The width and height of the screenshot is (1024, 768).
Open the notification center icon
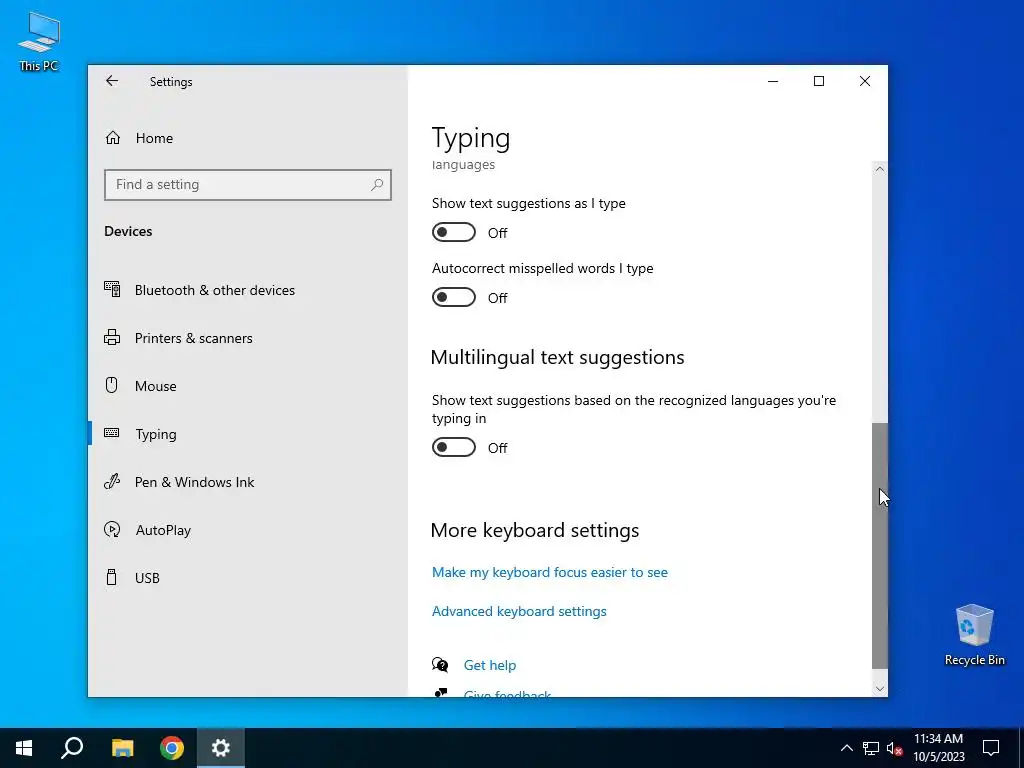tap(991, 748)
